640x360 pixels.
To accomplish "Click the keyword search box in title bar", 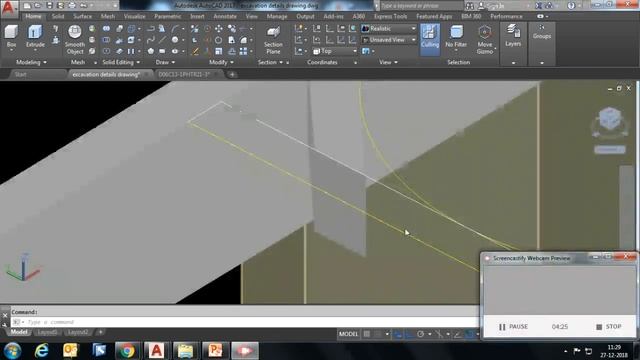I will click(422, 6).
